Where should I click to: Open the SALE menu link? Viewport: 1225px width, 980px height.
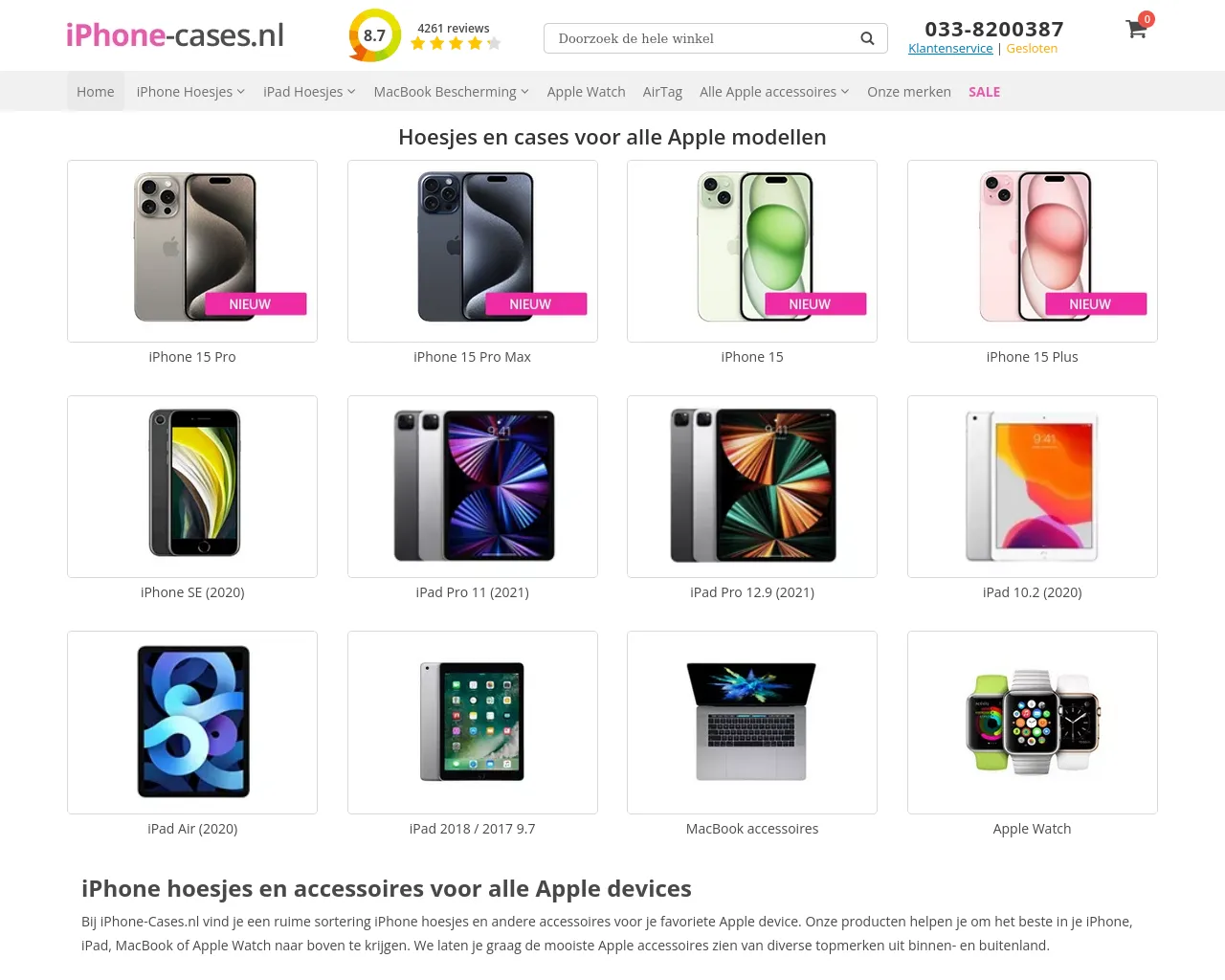tap(984, 92)
